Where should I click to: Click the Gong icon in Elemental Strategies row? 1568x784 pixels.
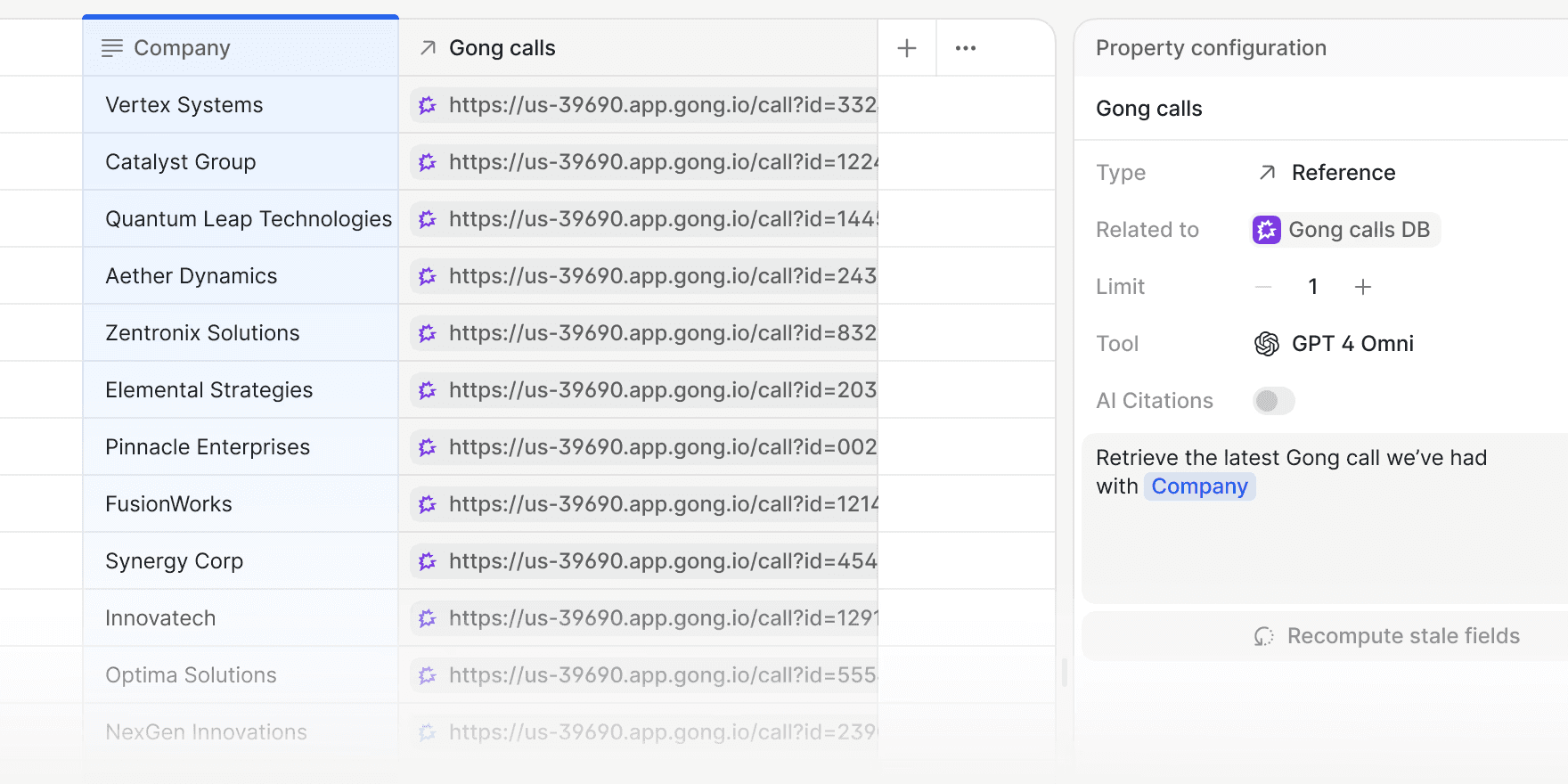click(428, 390)
